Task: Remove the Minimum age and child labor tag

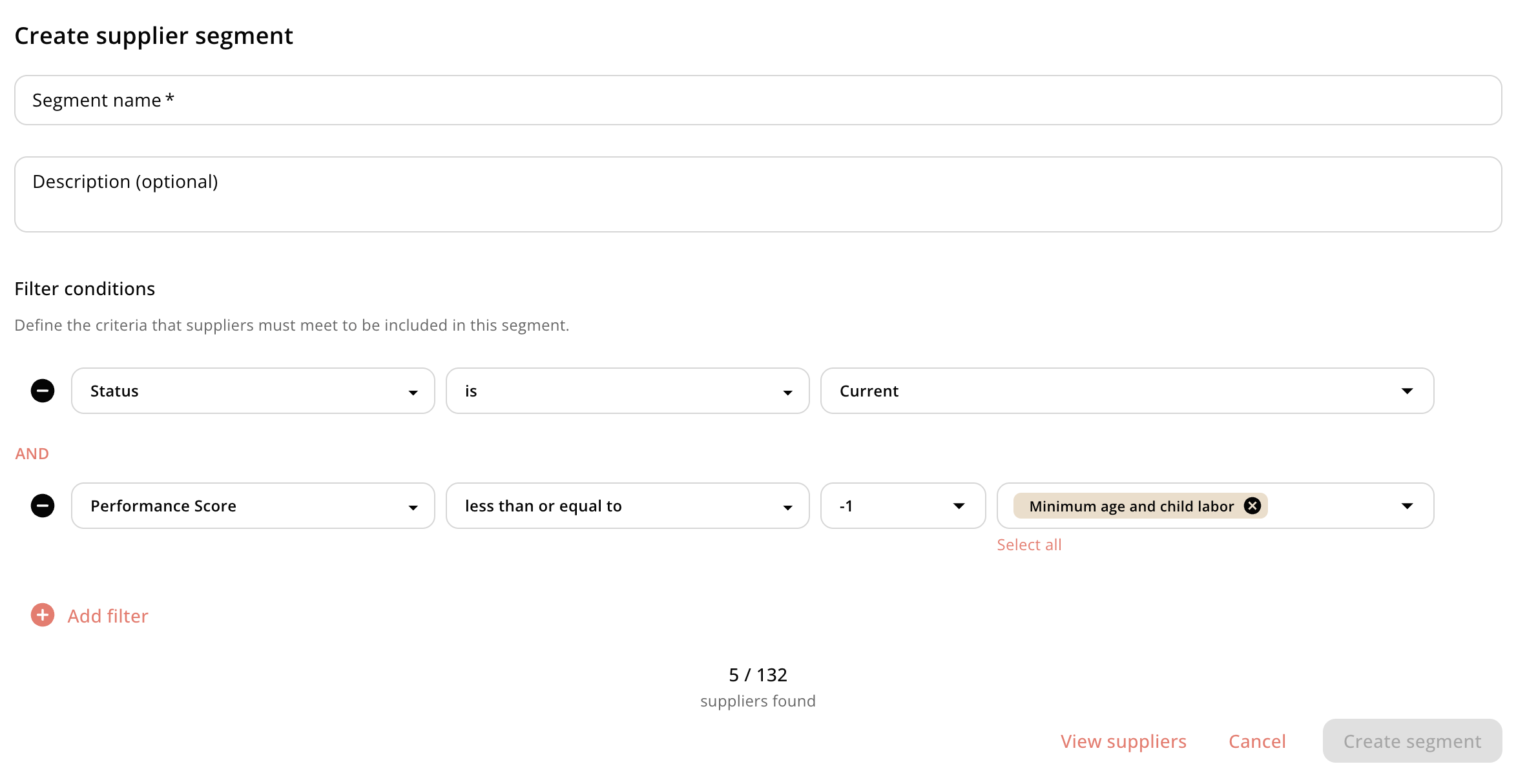Action: point(1252,506)
